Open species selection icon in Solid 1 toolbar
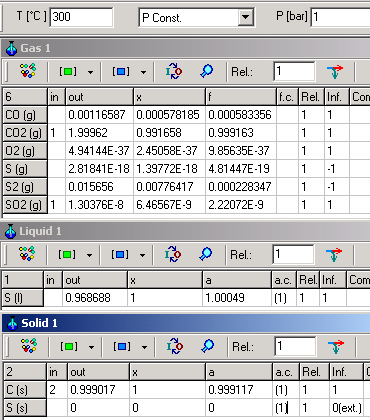This screenshot has width=370, height=420. click(29, 346)
